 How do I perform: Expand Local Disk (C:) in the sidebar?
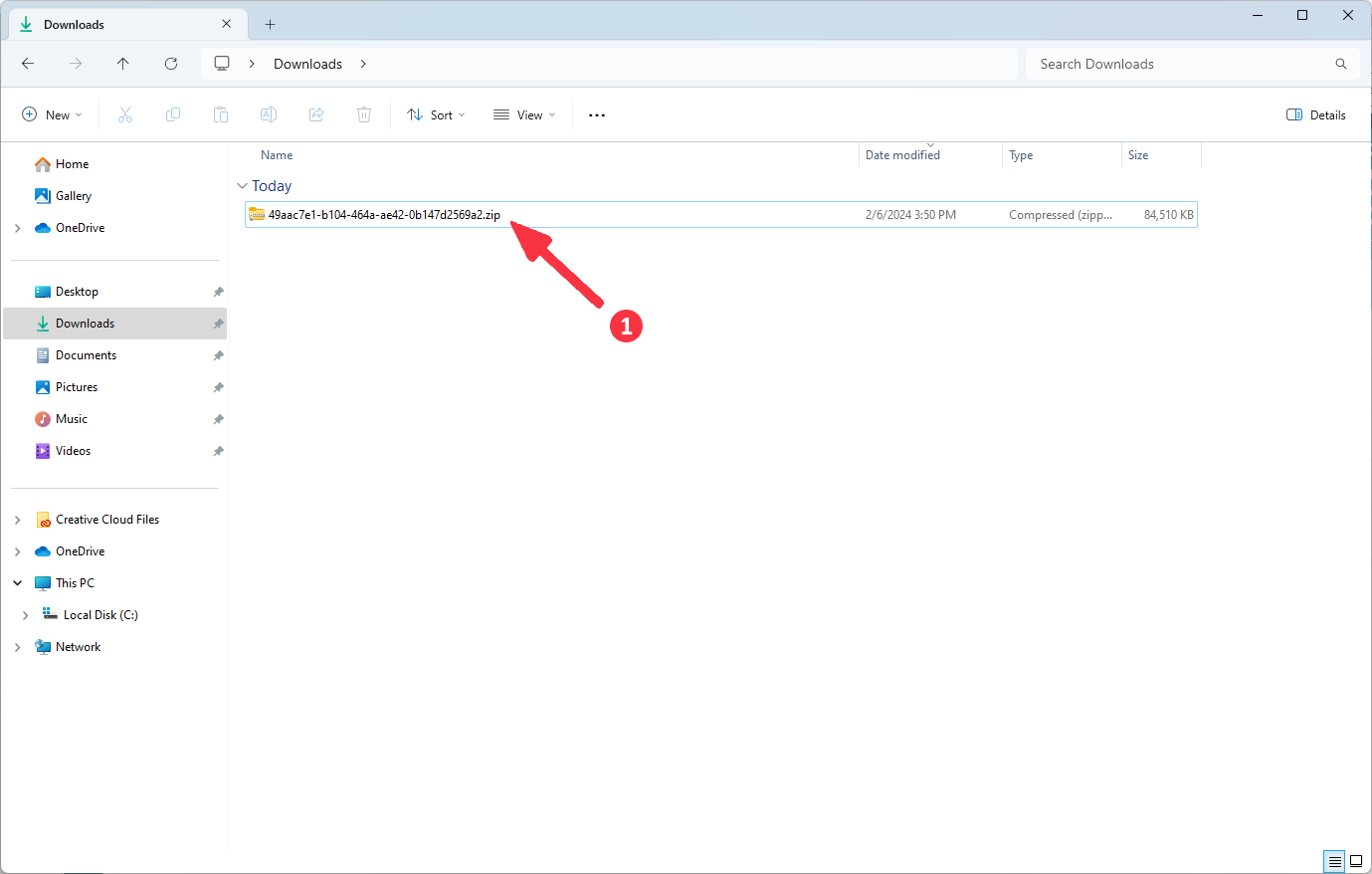[x=26, y=614]
